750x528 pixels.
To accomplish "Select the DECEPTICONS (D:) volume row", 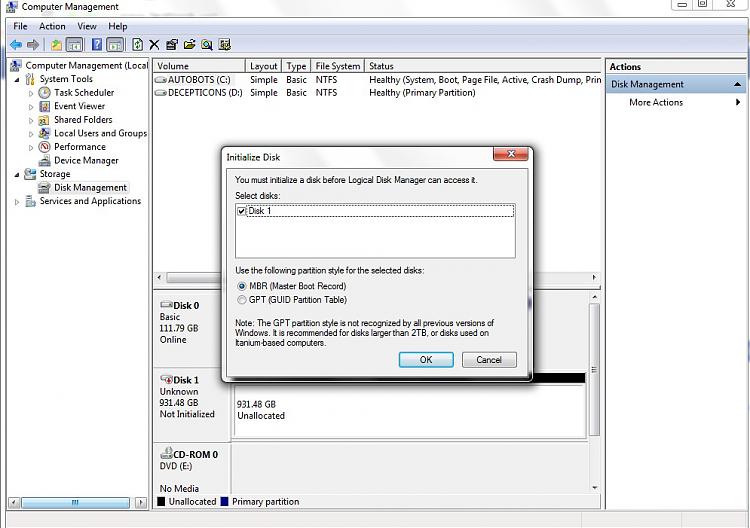I will tap(377, 93).
